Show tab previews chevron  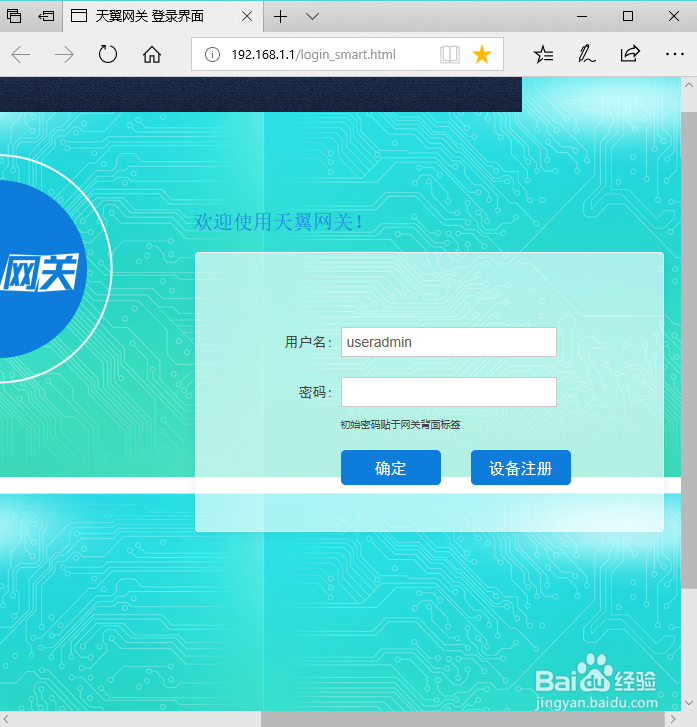(x=313, y=17)
